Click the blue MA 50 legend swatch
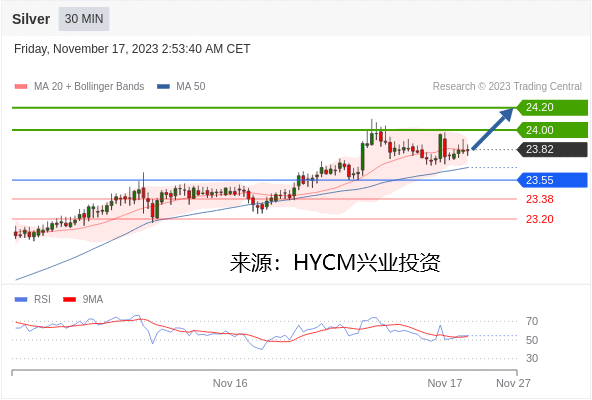This screenshot has width=592, height=400. point(163,86)
